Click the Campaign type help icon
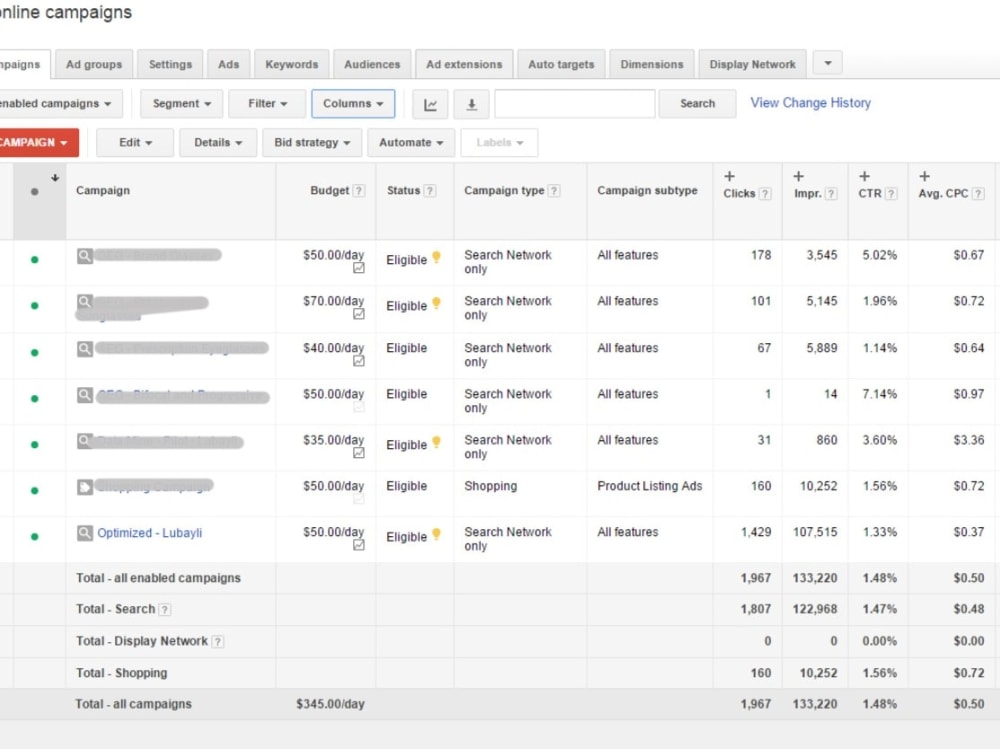1000x749 pixels. pyautogui.click(x=554, y=191)
